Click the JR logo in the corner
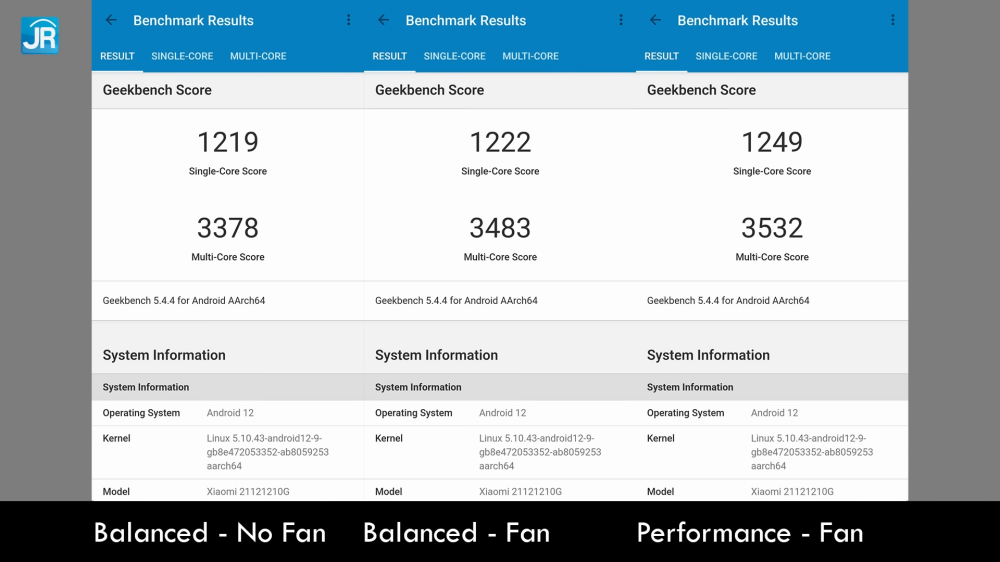This screenshot has width=1000, height=562. pyautogui.click(x=40, y=35)
